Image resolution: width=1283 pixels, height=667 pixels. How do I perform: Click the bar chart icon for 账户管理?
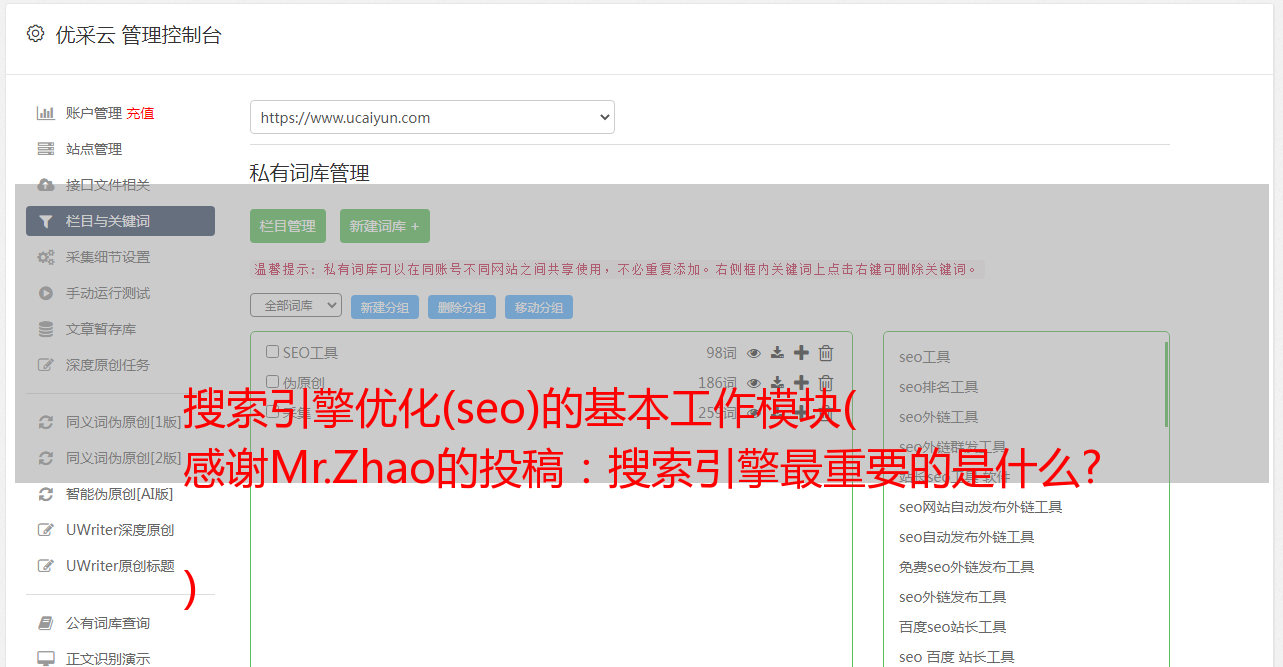coord(45,113)
